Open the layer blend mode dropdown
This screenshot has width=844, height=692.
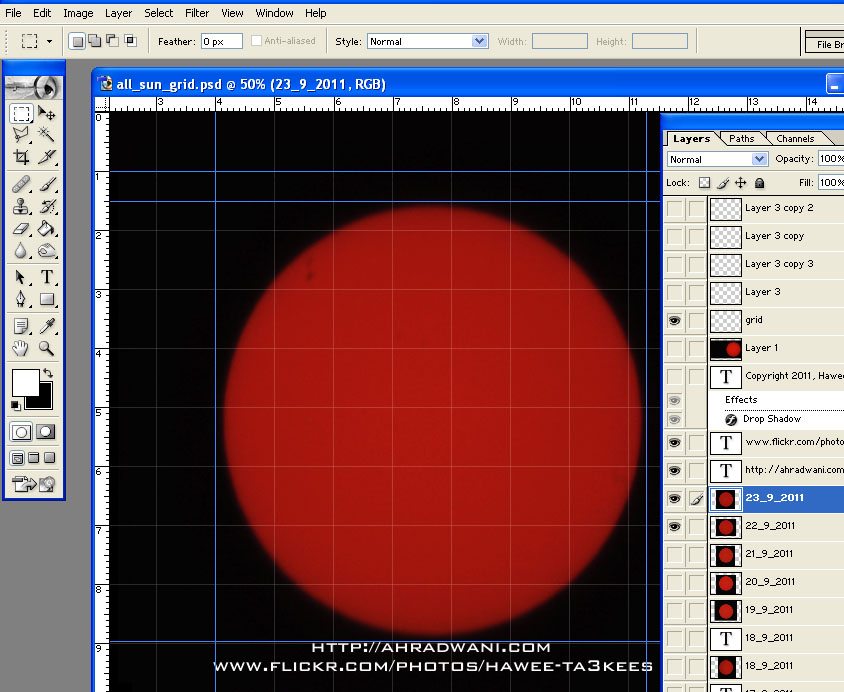[x=717, y=159]
